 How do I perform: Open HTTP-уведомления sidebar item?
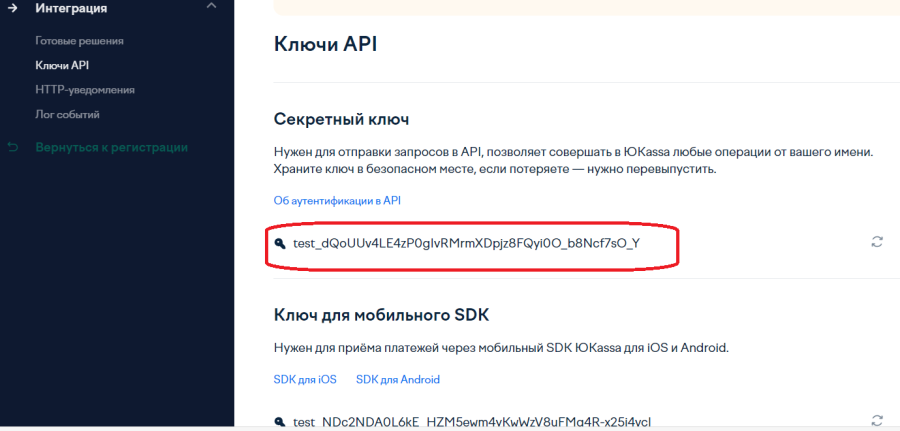(85, 90)
